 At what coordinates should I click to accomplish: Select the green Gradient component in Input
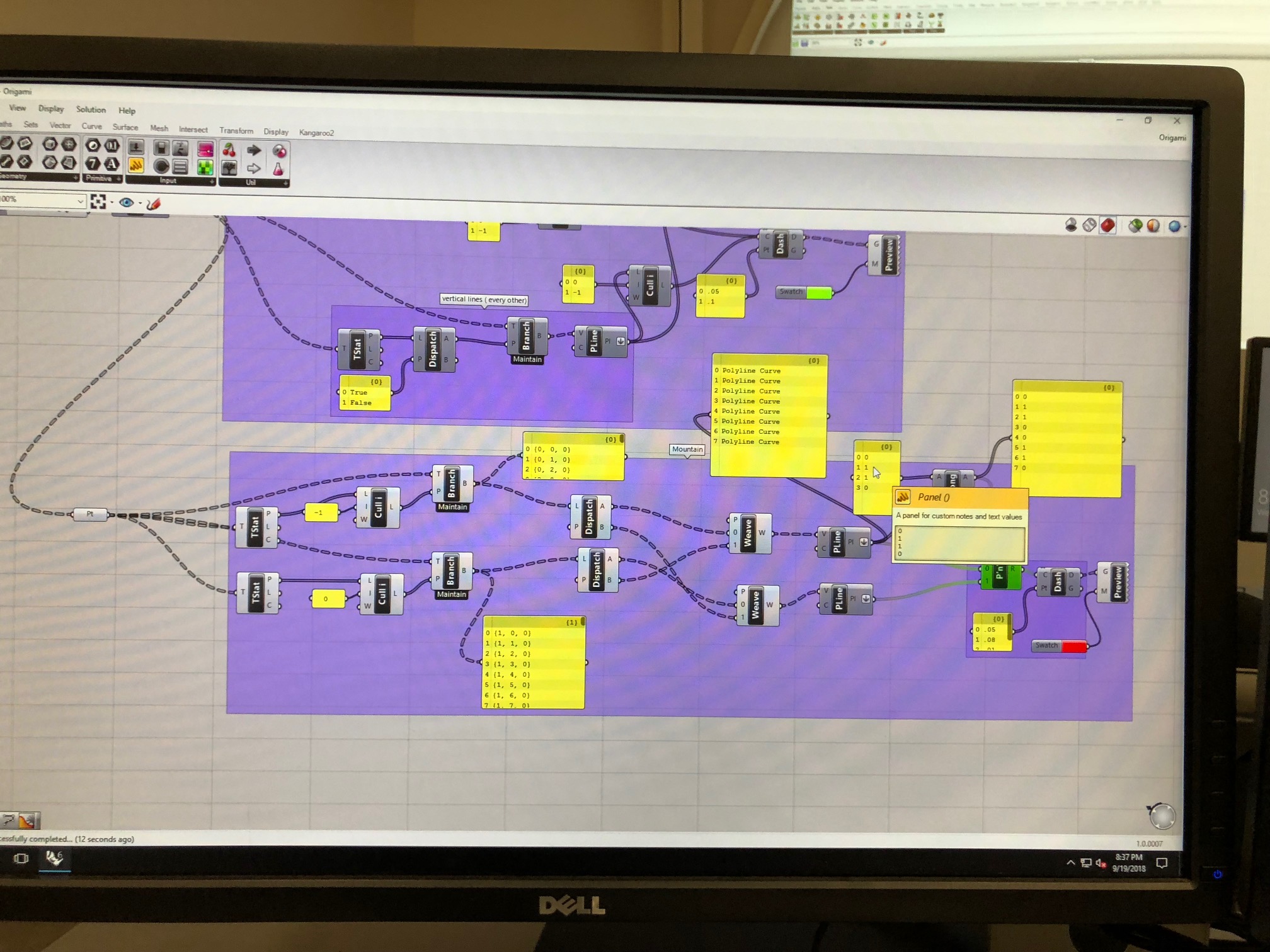205,167
